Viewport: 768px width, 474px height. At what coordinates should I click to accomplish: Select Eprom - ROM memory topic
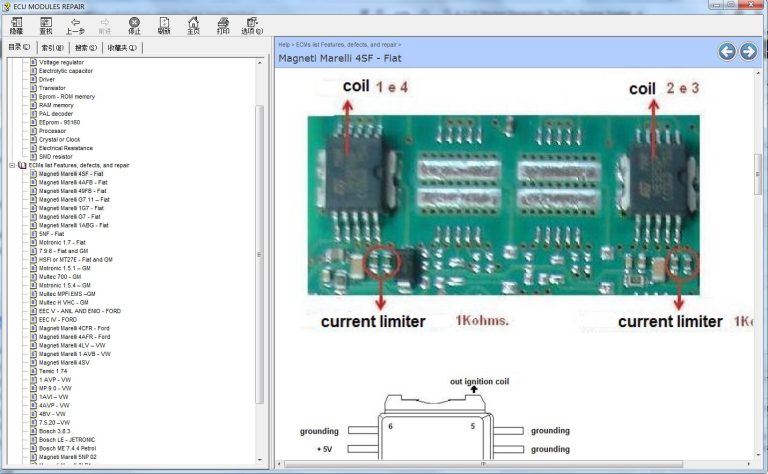pyautogui.click(x=67, y=96)
